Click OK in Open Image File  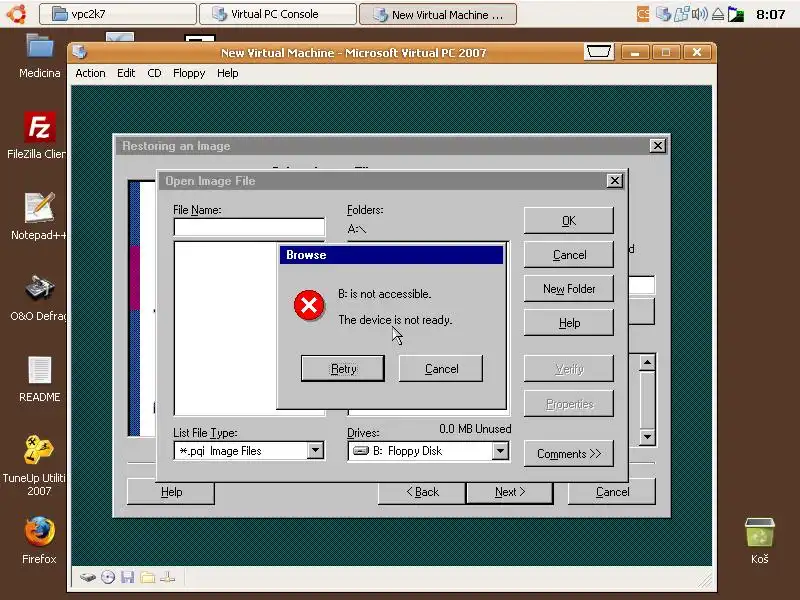pos(568,220)
